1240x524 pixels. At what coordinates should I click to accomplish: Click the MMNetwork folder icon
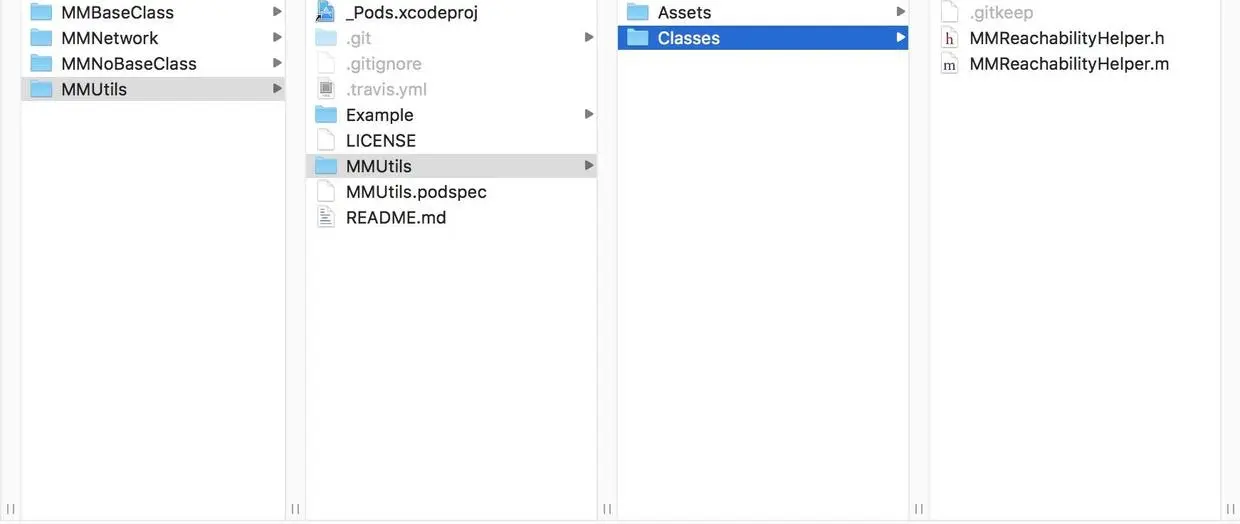(x=41, y=38)
